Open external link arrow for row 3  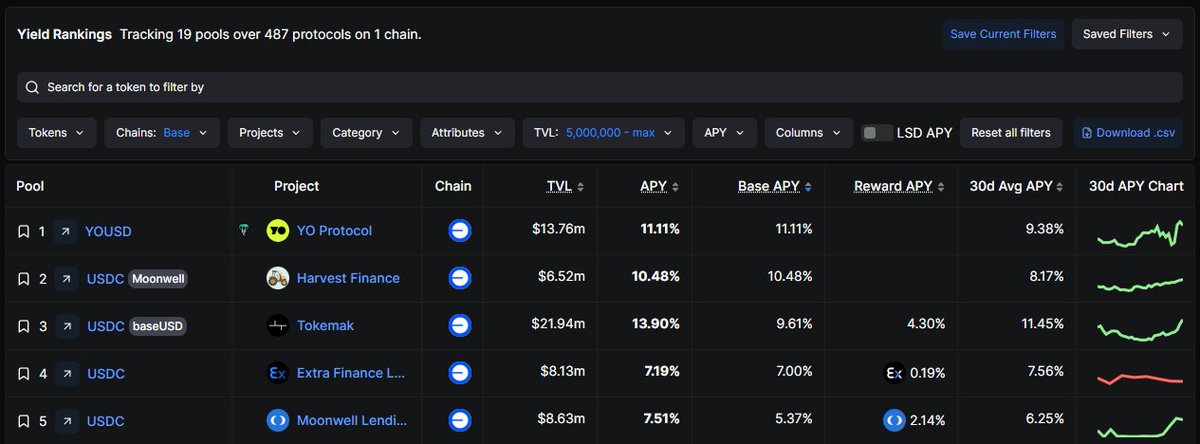(x=66, y=326)
